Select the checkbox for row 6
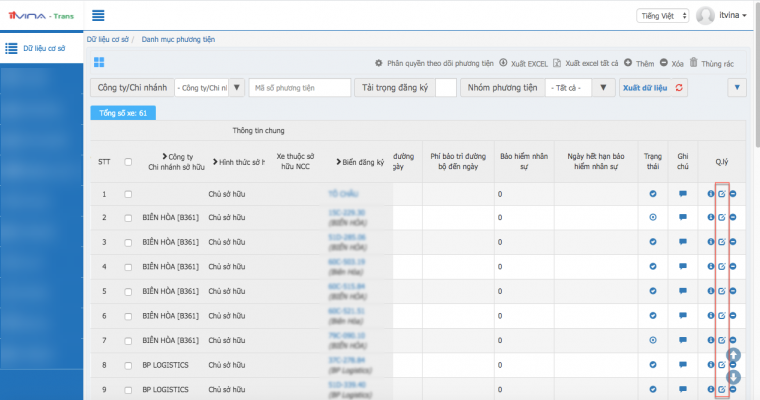 coord(127,315)
